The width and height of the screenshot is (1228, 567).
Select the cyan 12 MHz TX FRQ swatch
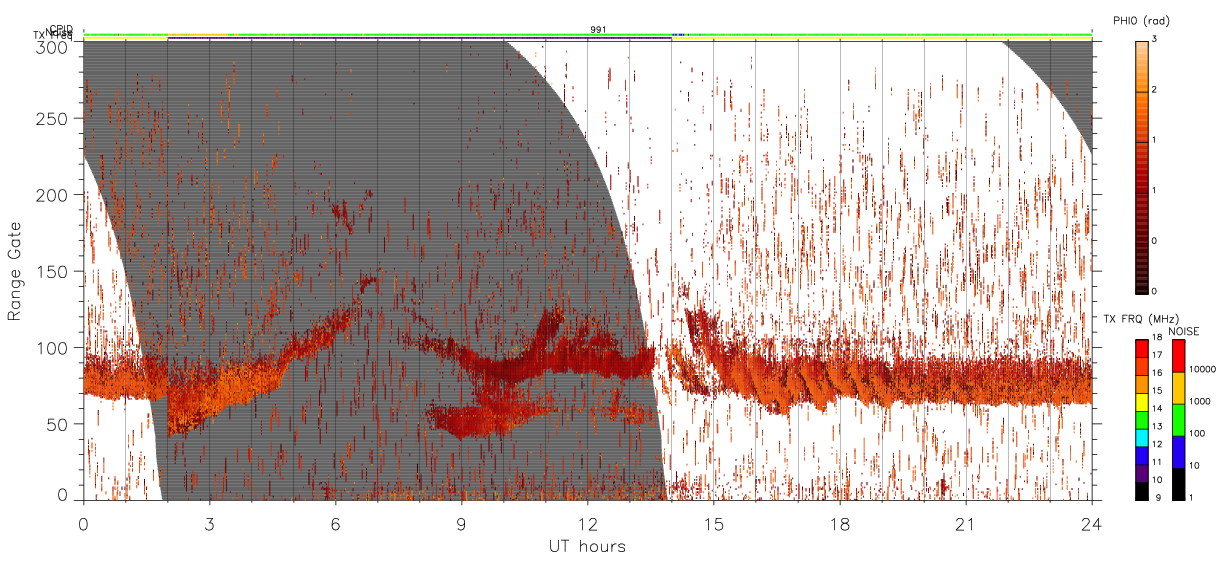click(1142, 438)
